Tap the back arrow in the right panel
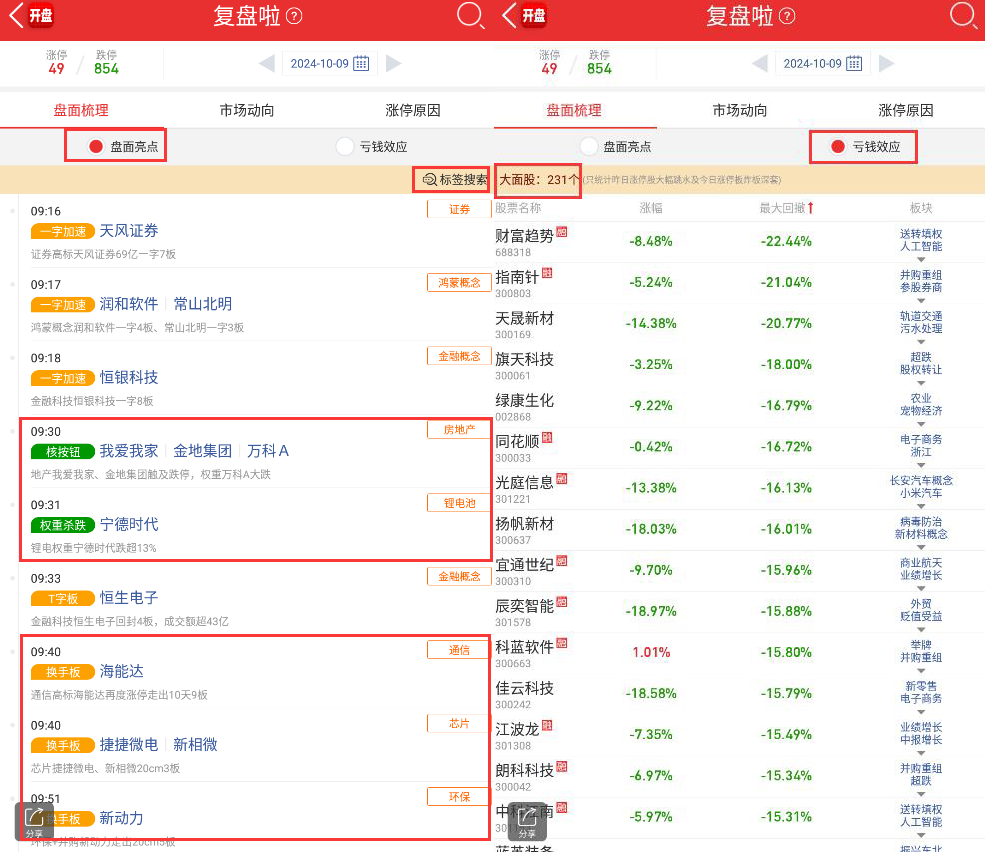The height and width of the screenshot is (852, 985). click(x=510, y=15)
